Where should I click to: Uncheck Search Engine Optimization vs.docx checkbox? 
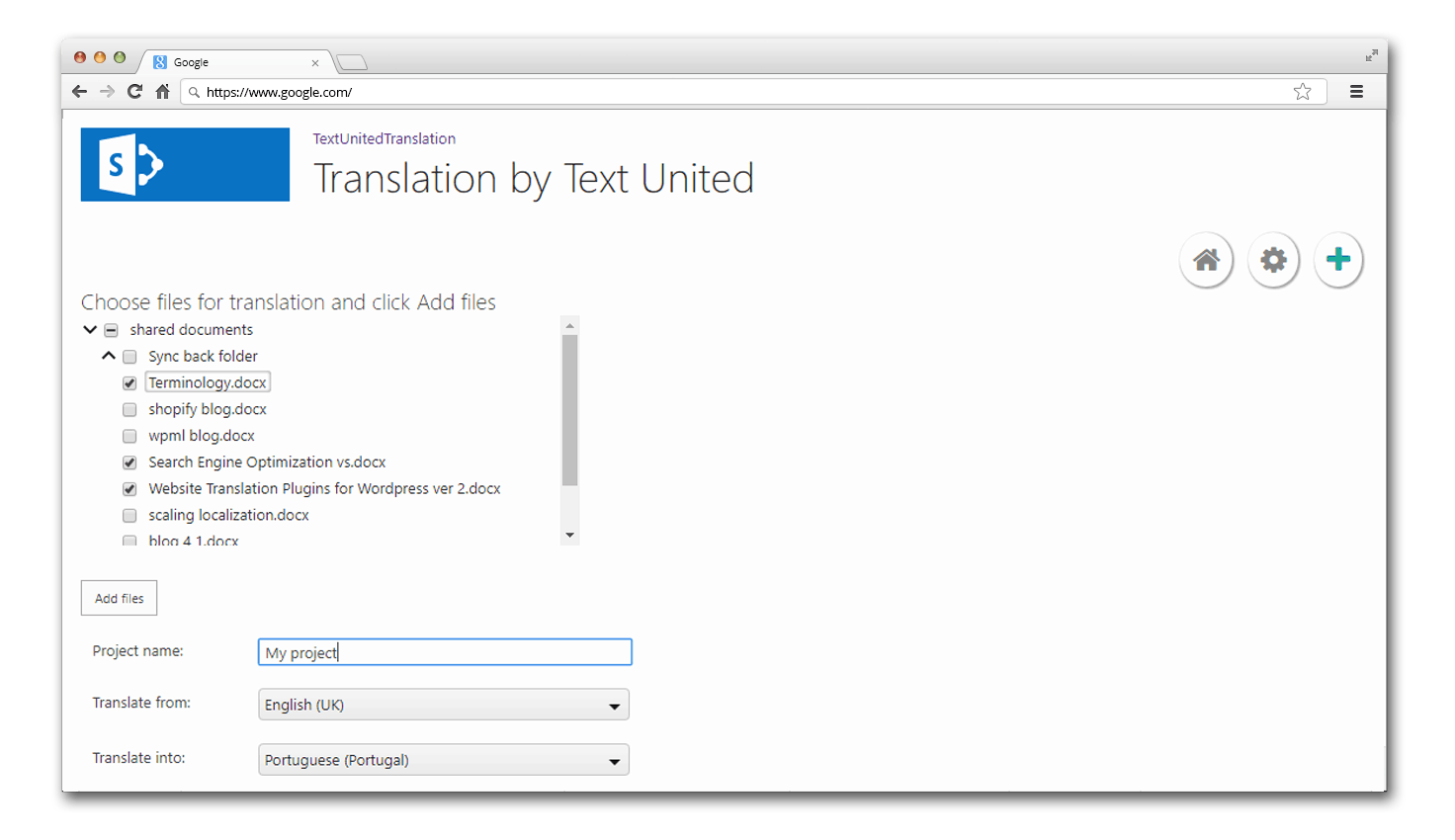pos(129,462)
